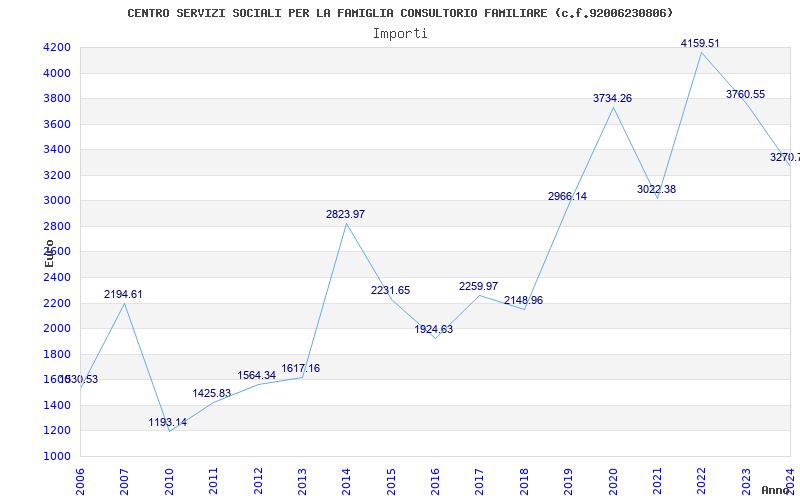Click x-axis year 2006
This screenshot has height=500, width=800.
point(80,481)
